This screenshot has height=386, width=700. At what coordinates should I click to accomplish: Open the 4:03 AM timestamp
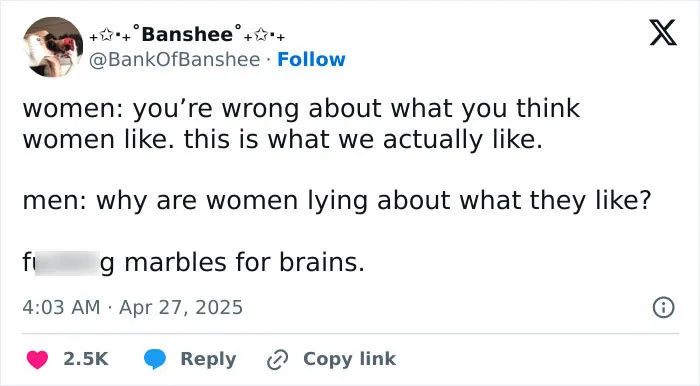(61, 307)
